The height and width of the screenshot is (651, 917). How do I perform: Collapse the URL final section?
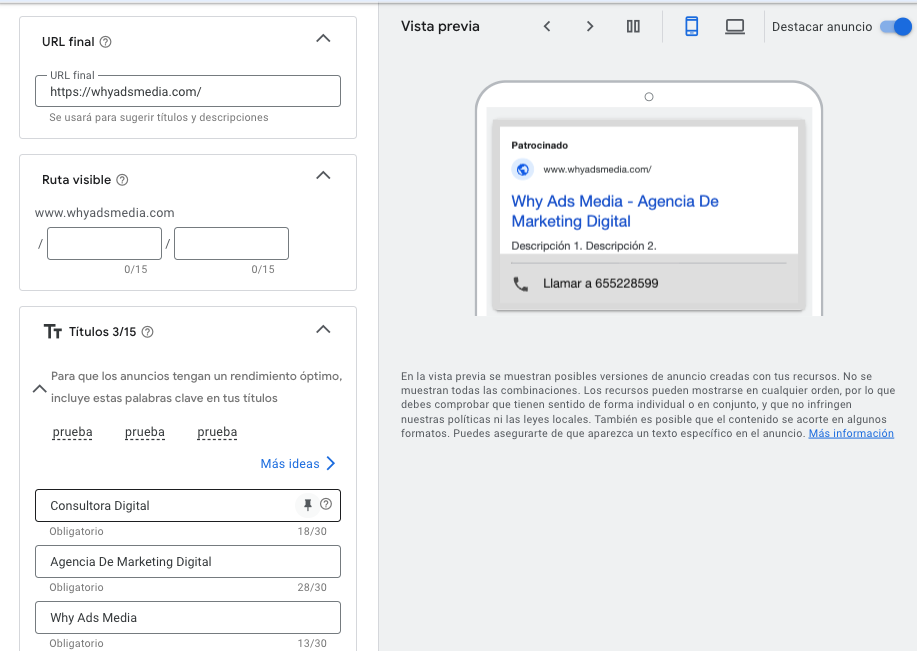click(322, 37)
